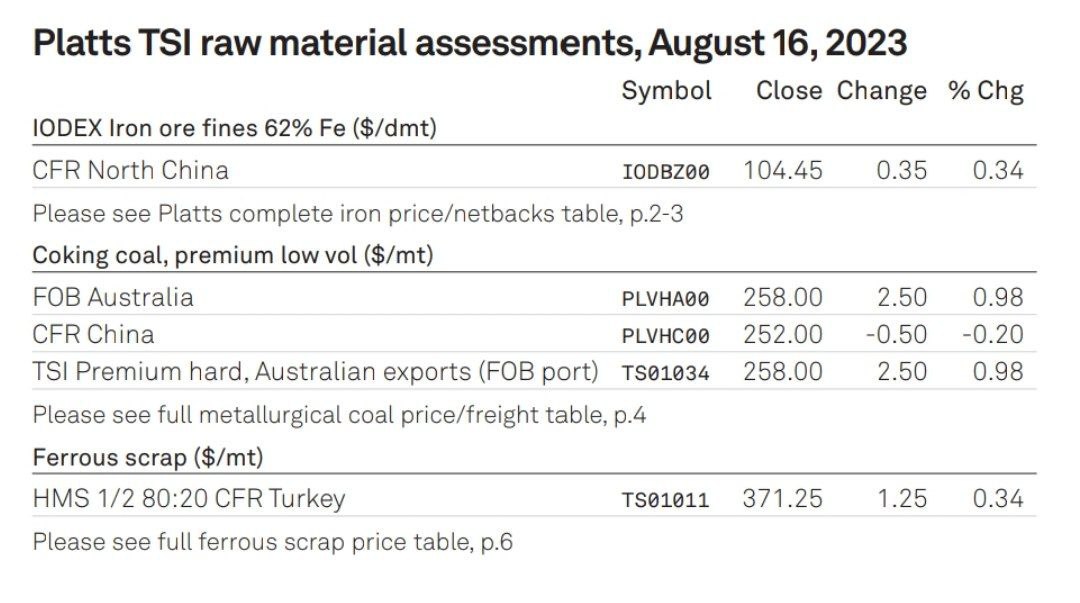The height and width of the screenshot is (603, 1080).
Task: Click the PLVHC00 symbol code
Action: (x=665, y=335)
